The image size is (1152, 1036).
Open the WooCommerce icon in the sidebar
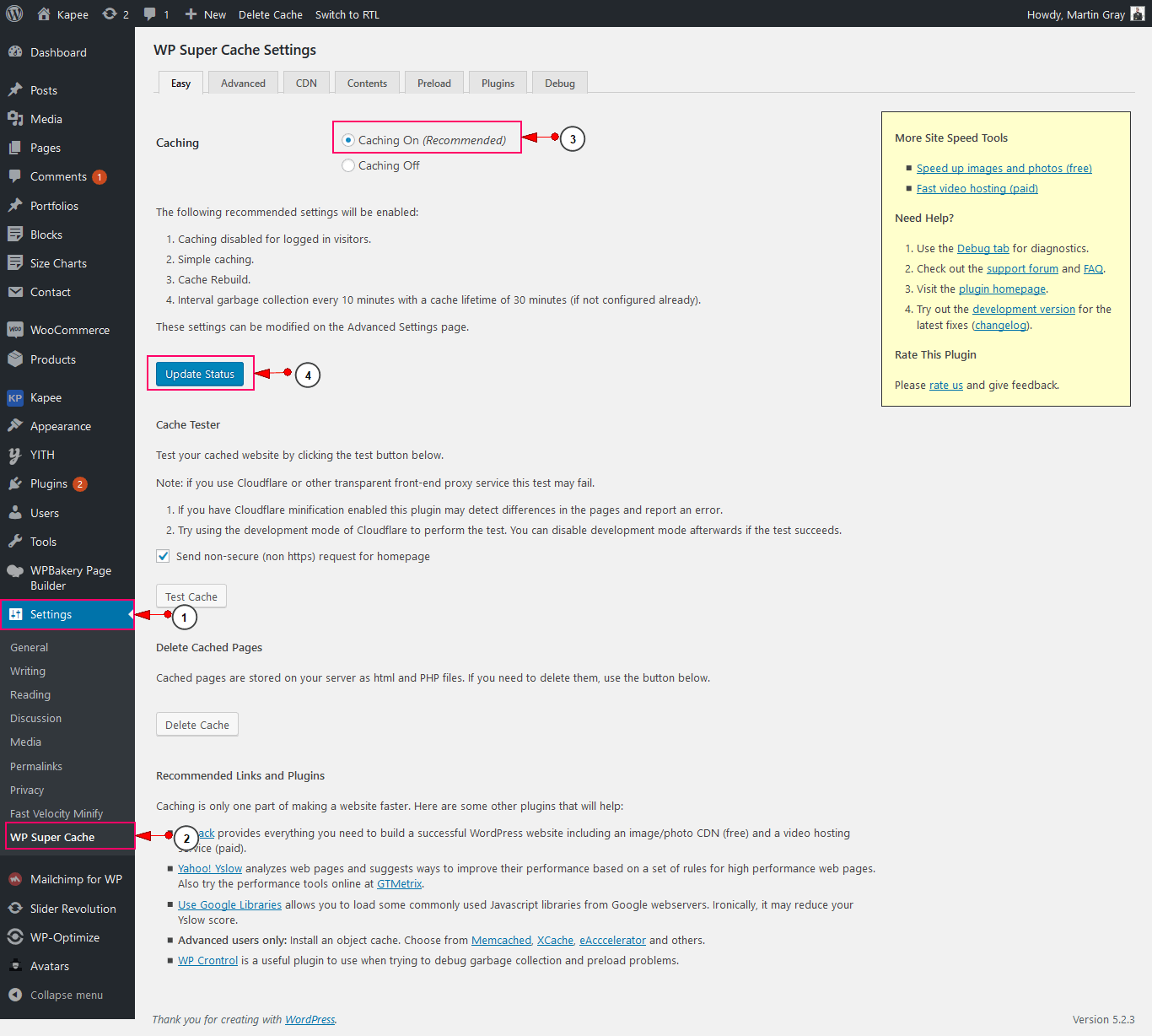[x=15, y=330]
